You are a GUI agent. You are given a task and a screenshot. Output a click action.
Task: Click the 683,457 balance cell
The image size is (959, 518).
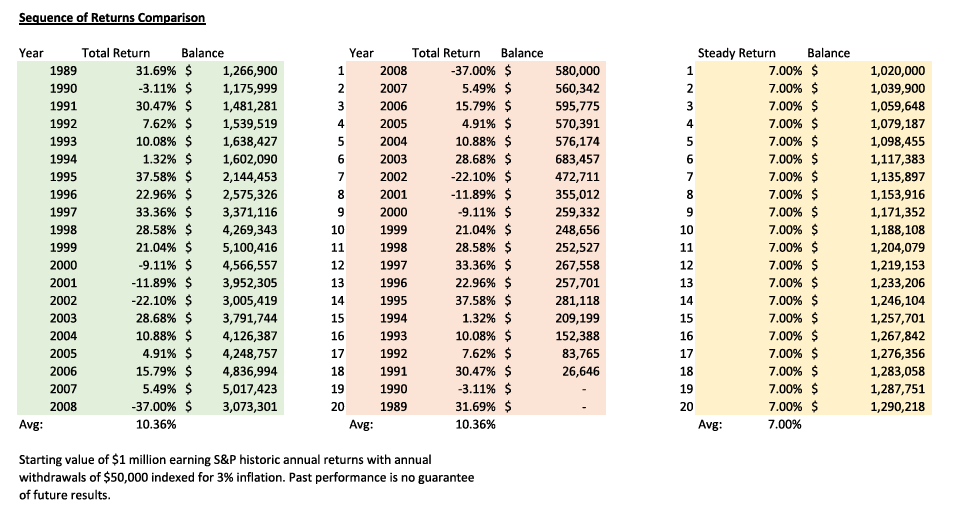pyautogui.click(x=576, y=159)
